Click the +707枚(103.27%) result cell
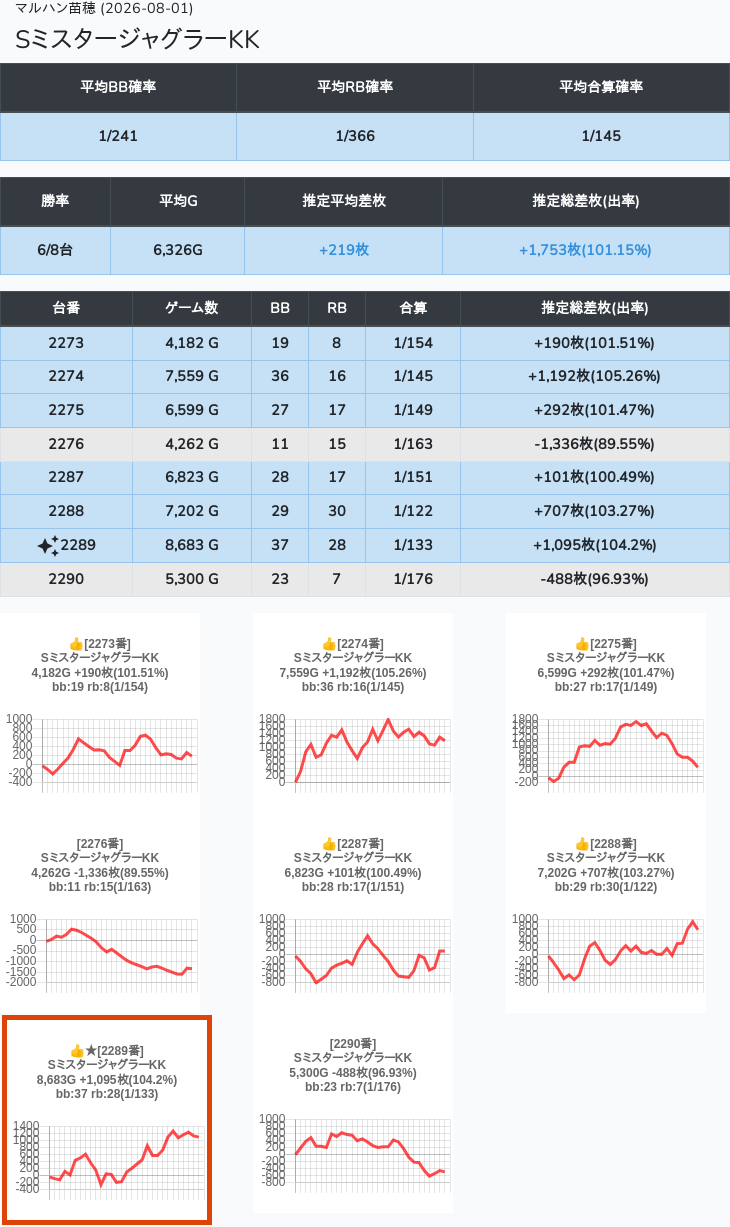Viewport: 730px width, 1227px height. (x=595, y=512)
